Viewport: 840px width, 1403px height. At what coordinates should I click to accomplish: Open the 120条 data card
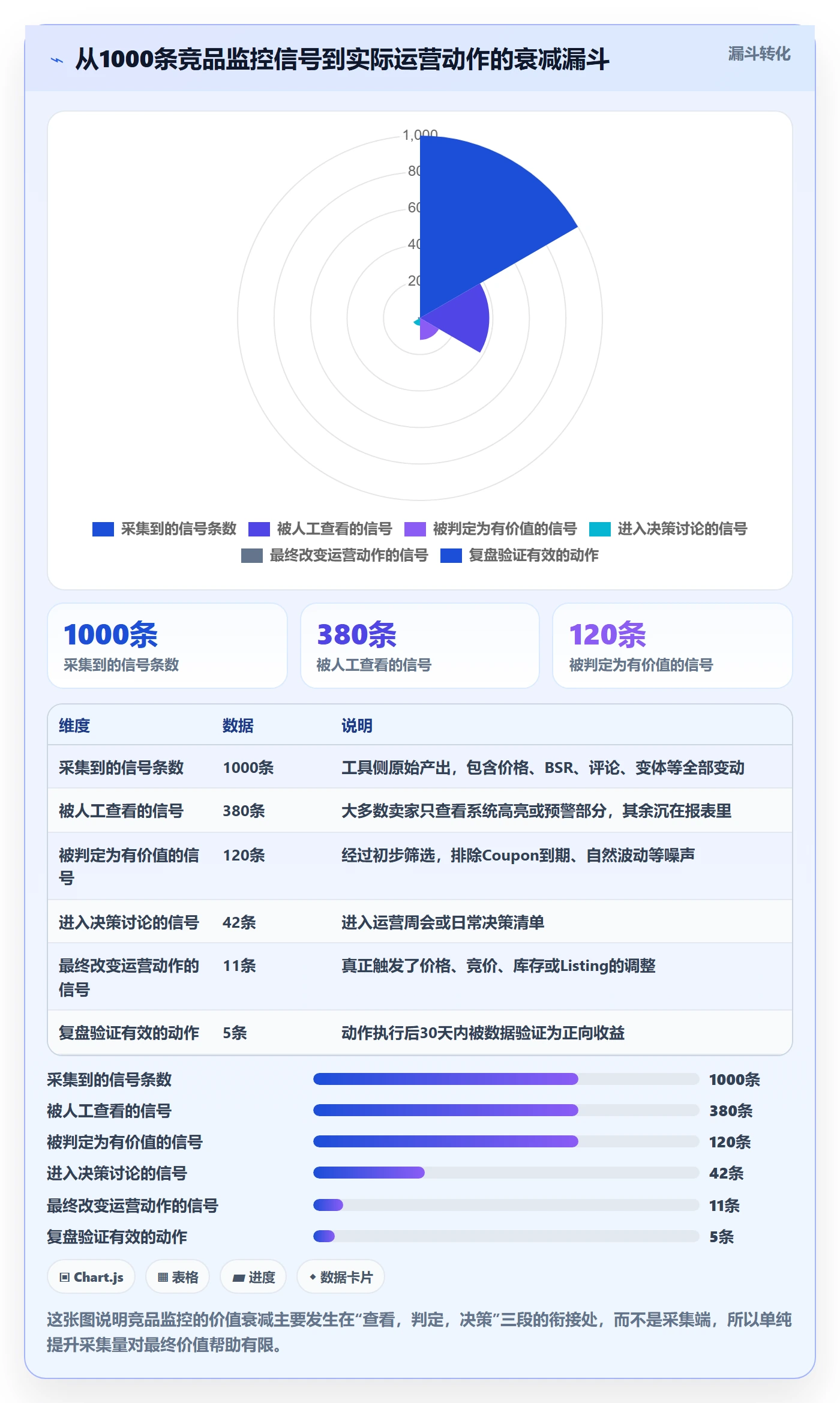(672, 646)
